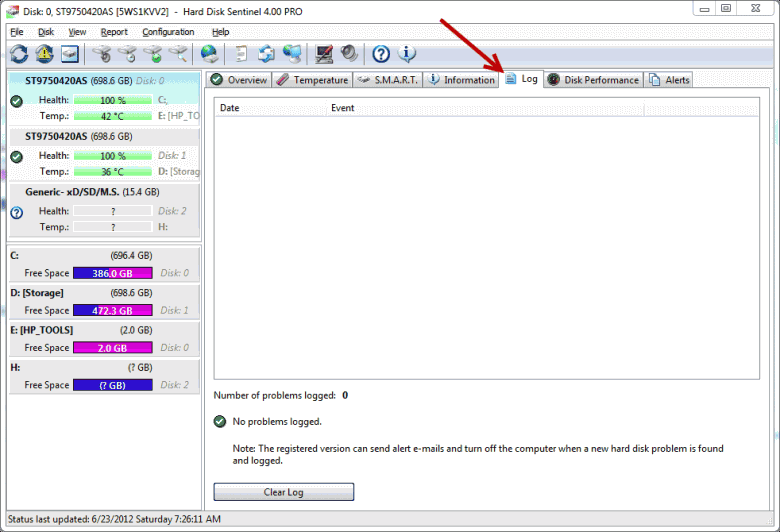Select the C: (696.4 GB) partition row
Viewport: 780px width, 532px height.
tap(104, 264)
